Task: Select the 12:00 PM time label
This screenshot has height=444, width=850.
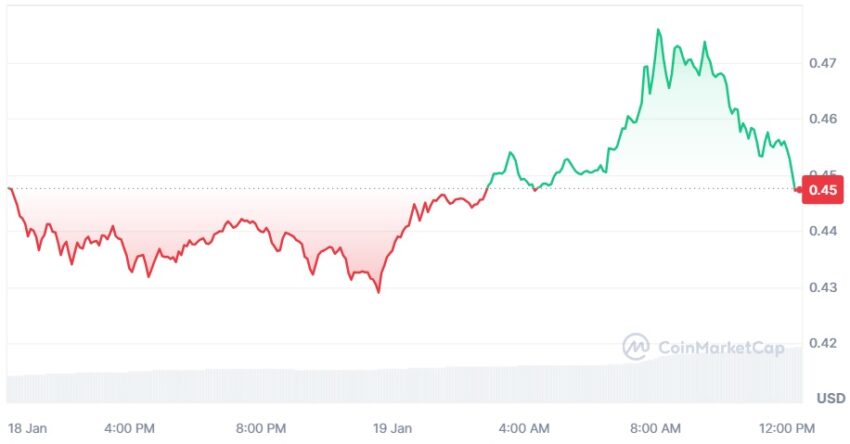Action: coord(787,428)
